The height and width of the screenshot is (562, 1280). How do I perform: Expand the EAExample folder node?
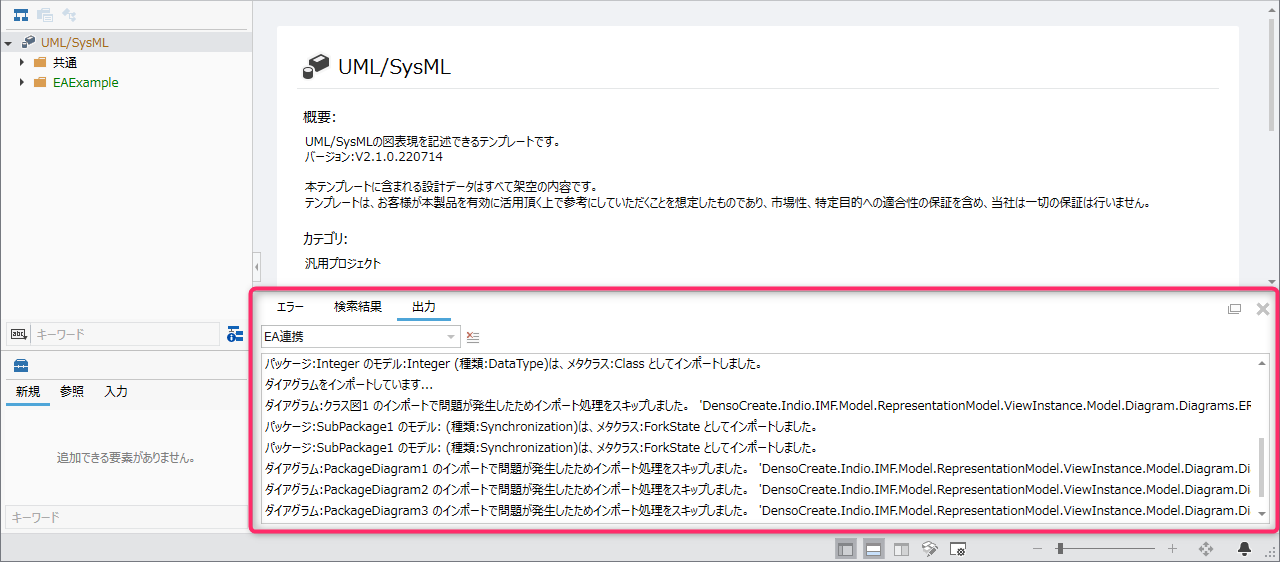22,83
